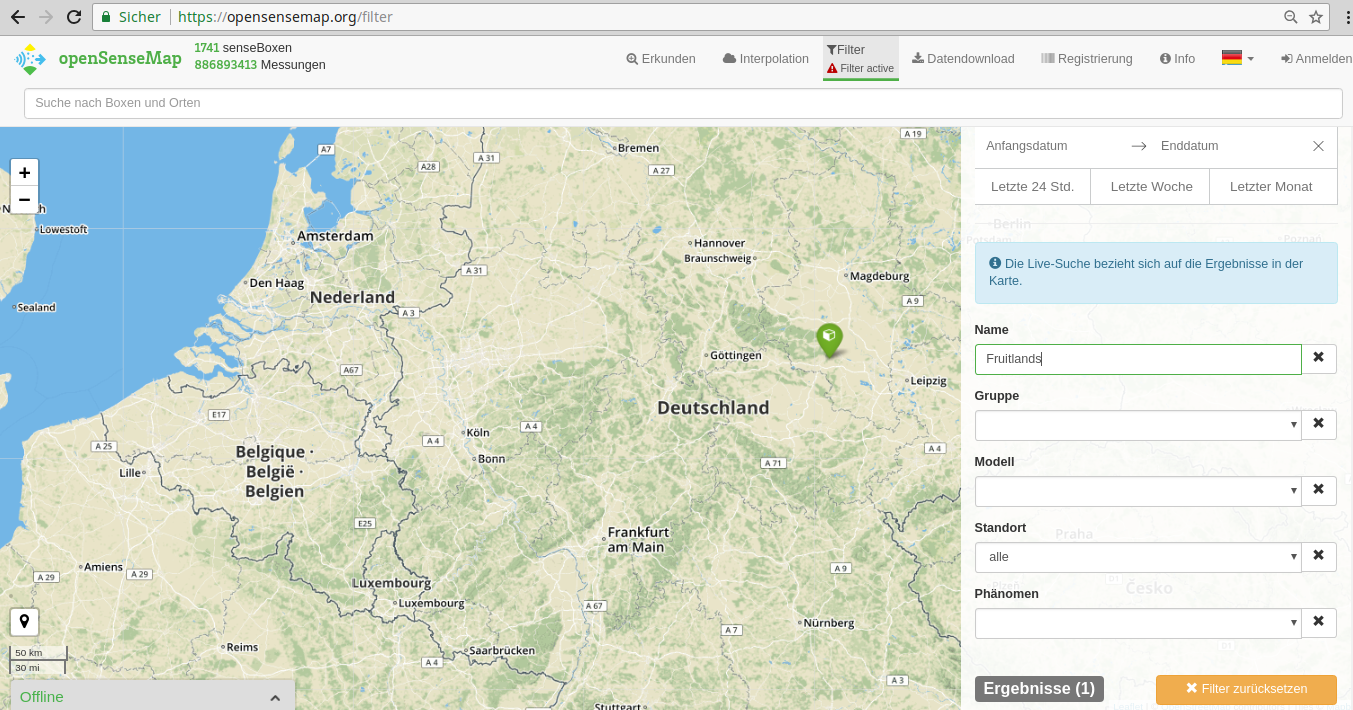Viewport: 1353px width, 710px height.
Task: Click the Deutschland map label
Action: click(x=713, y=407)
